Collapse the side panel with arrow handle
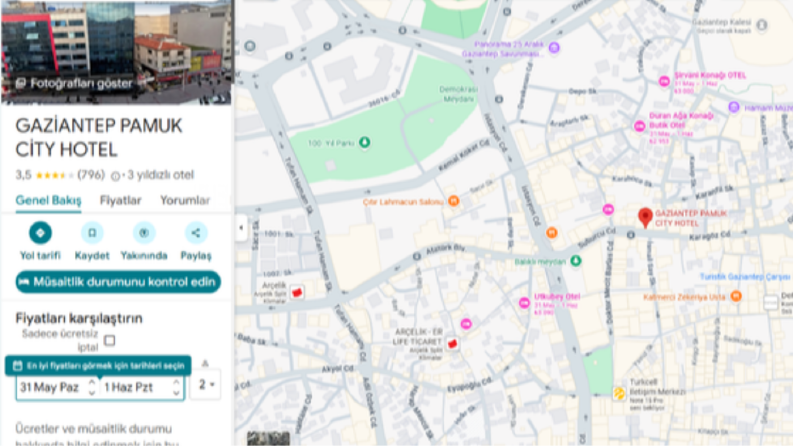 241,228
